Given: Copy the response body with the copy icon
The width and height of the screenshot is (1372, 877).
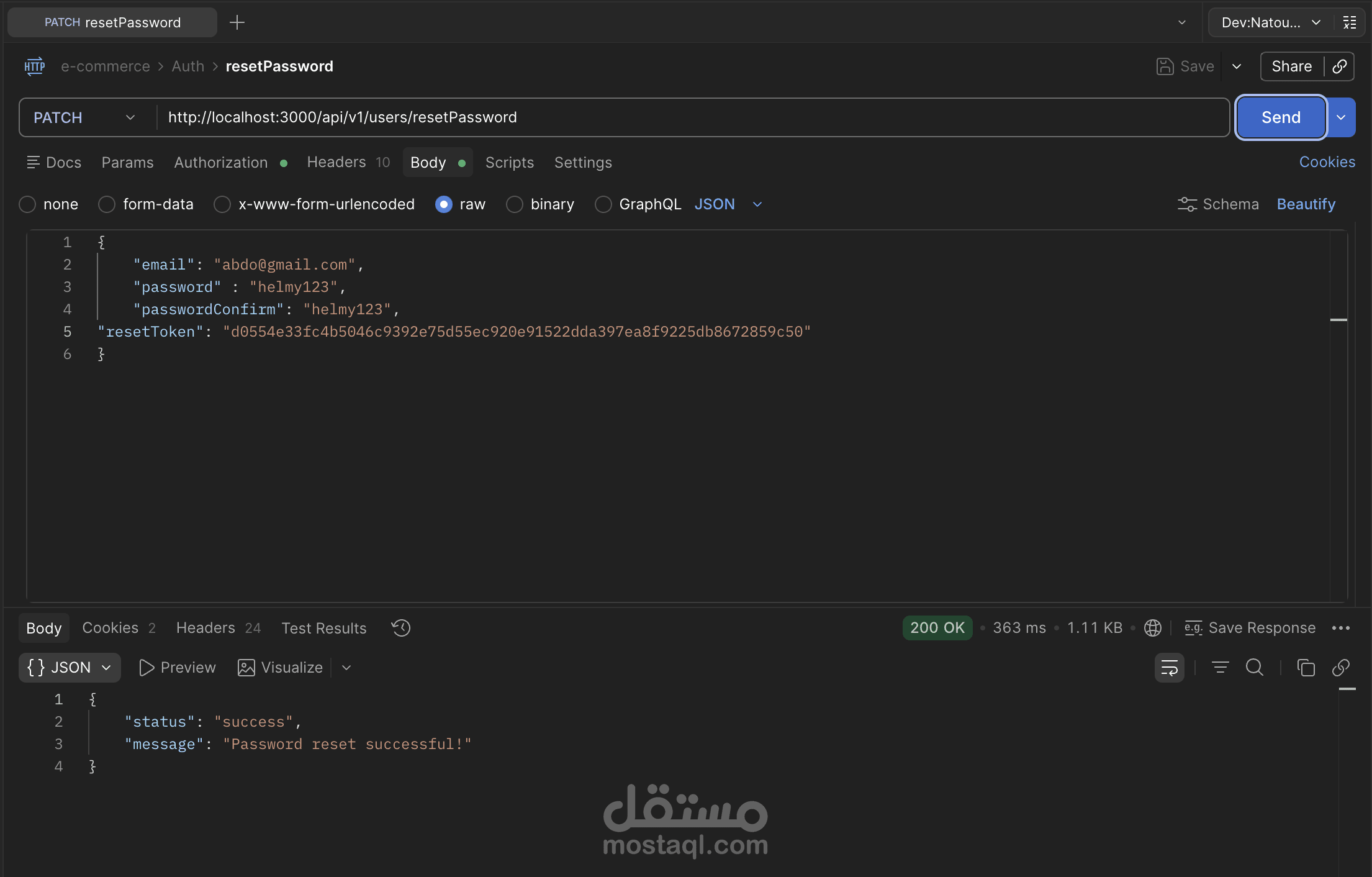Looking at the screenshot, I should (1306, 668).
